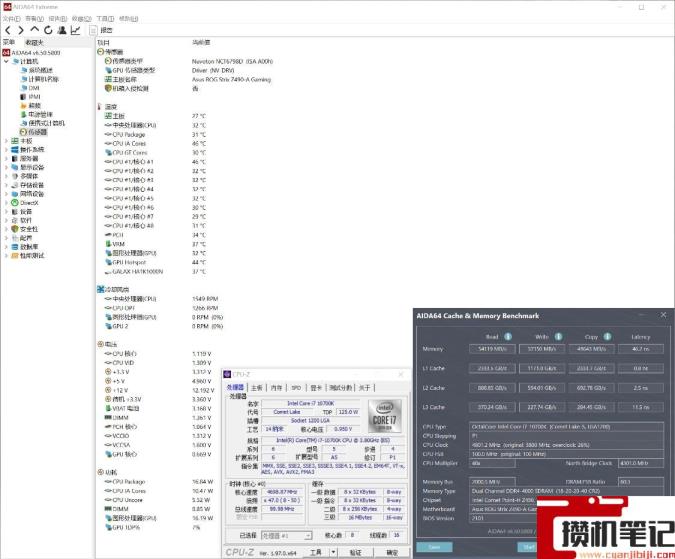Image resolution: width=675 pixels, height=559 pixels.
Task: Open the Report (报告) toolbar button
Action: pos(101,30)
